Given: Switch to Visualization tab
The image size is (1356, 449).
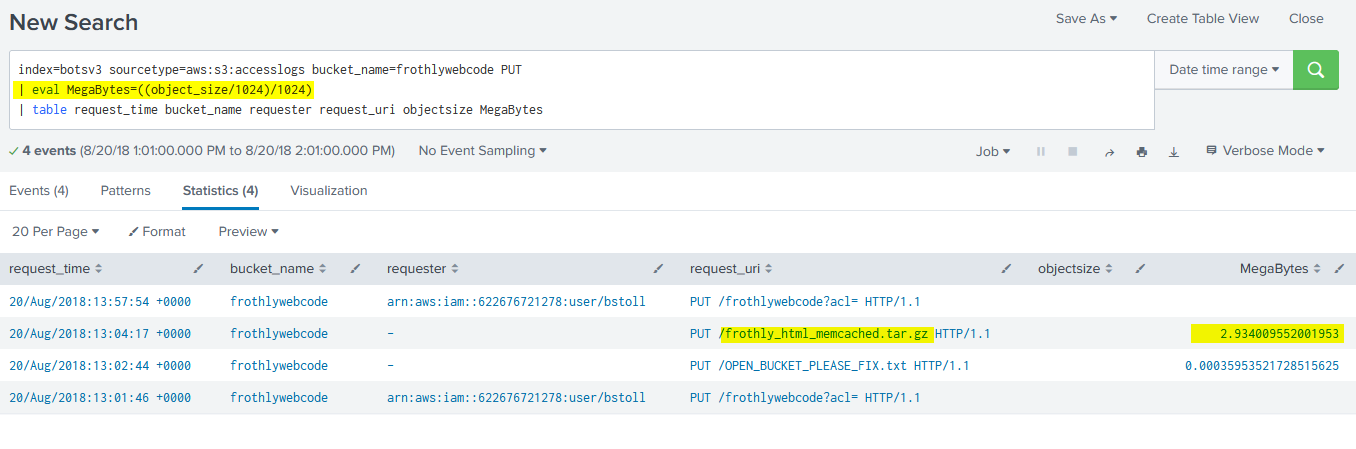Looking at the screenshot, I should (x=329, y=190).
